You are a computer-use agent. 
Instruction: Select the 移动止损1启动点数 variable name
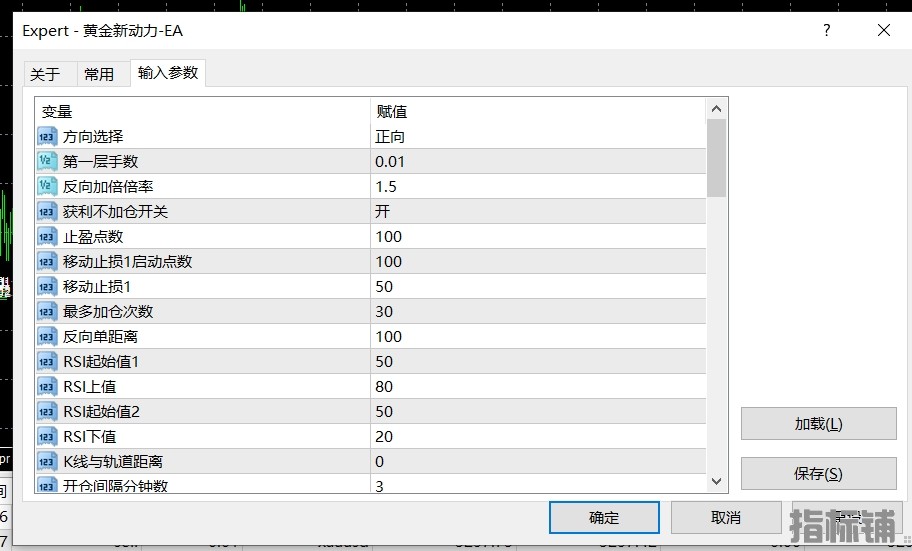(x=127, y=262)
